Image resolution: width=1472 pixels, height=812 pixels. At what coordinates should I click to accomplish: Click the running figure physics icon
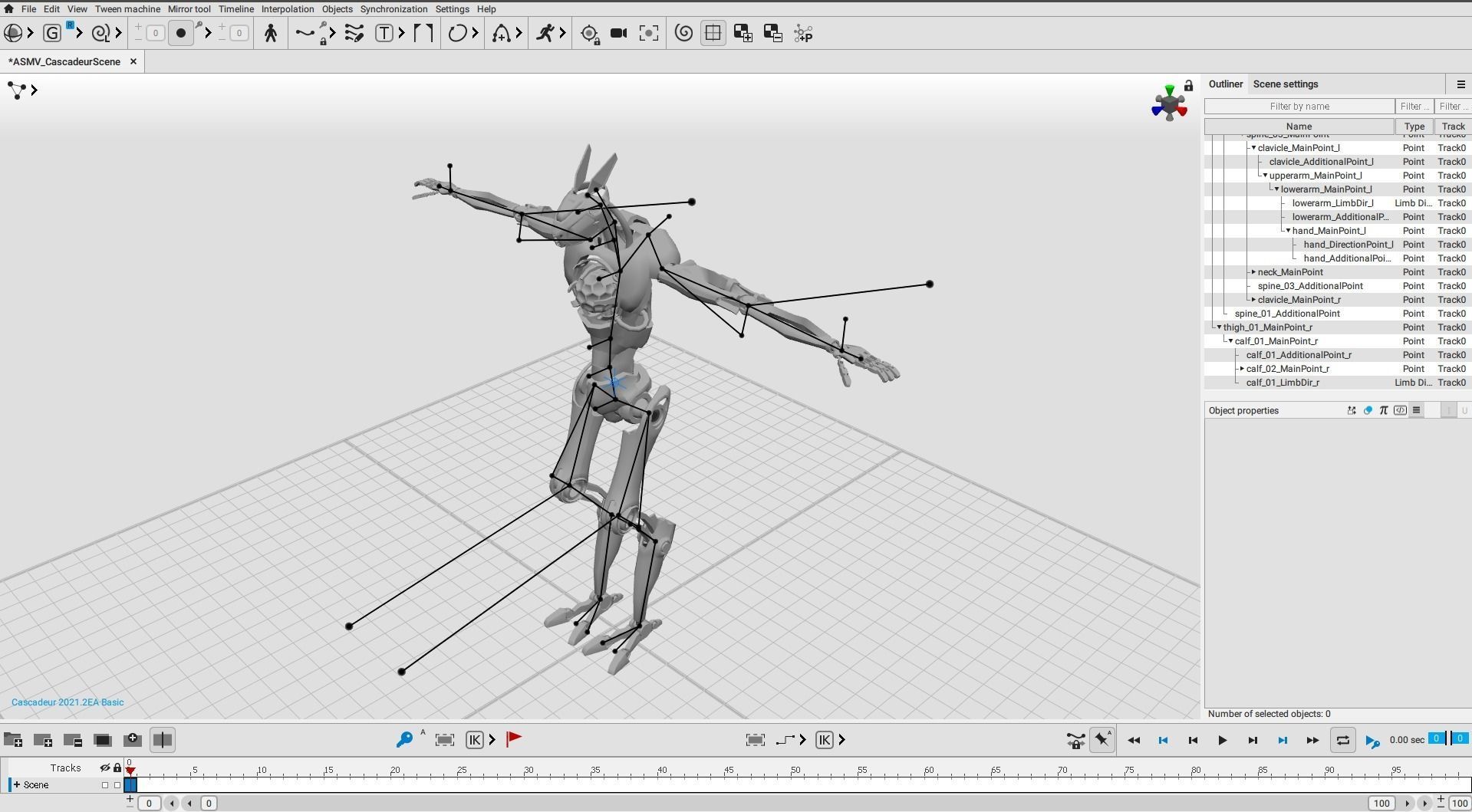click(x=545, y=33)
